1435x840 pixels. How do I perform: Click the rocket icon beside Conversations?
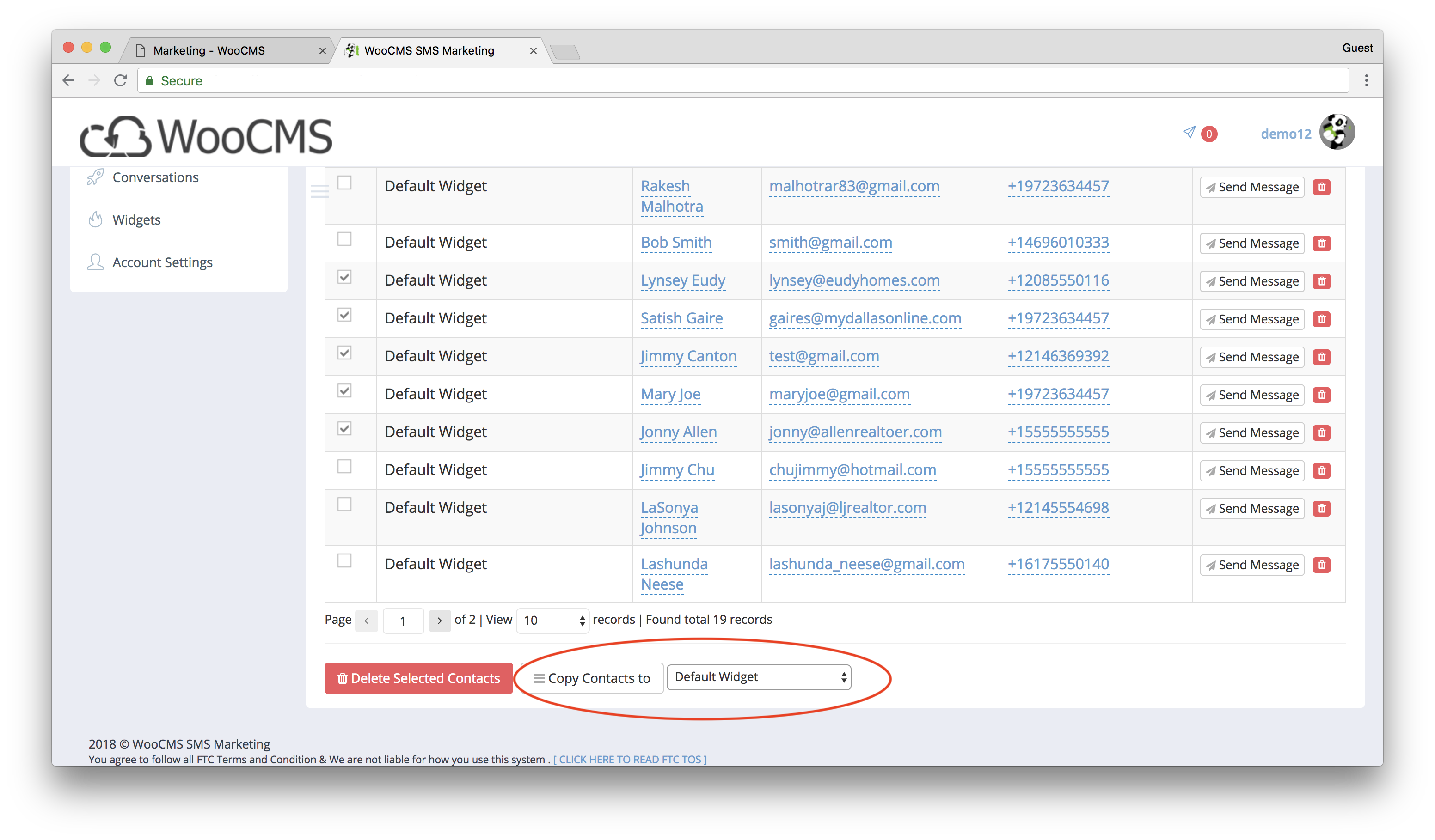(x=95, y=177)
